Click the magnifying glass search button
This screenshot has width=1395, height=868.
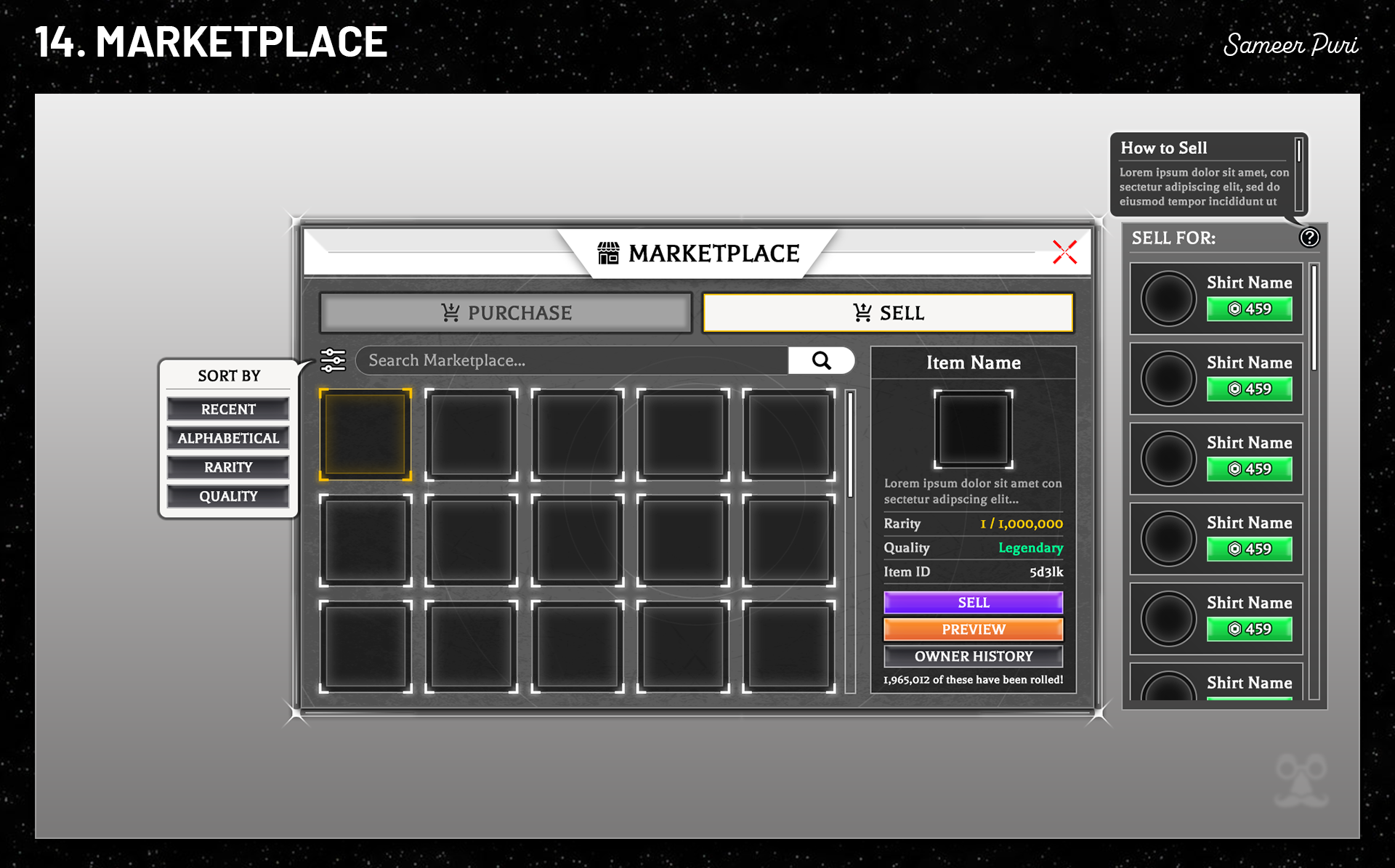[x=821, y=360]
